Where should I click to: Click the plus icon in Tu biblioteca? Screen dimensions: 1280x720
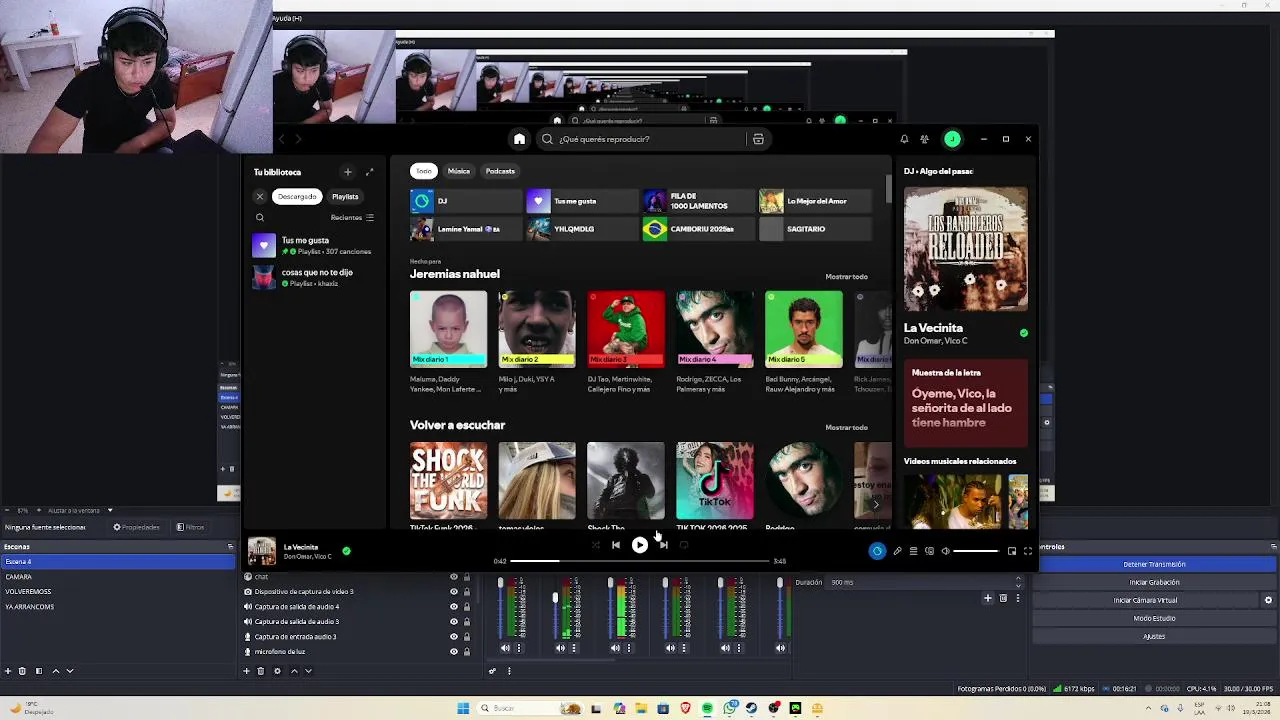point(347,172)
